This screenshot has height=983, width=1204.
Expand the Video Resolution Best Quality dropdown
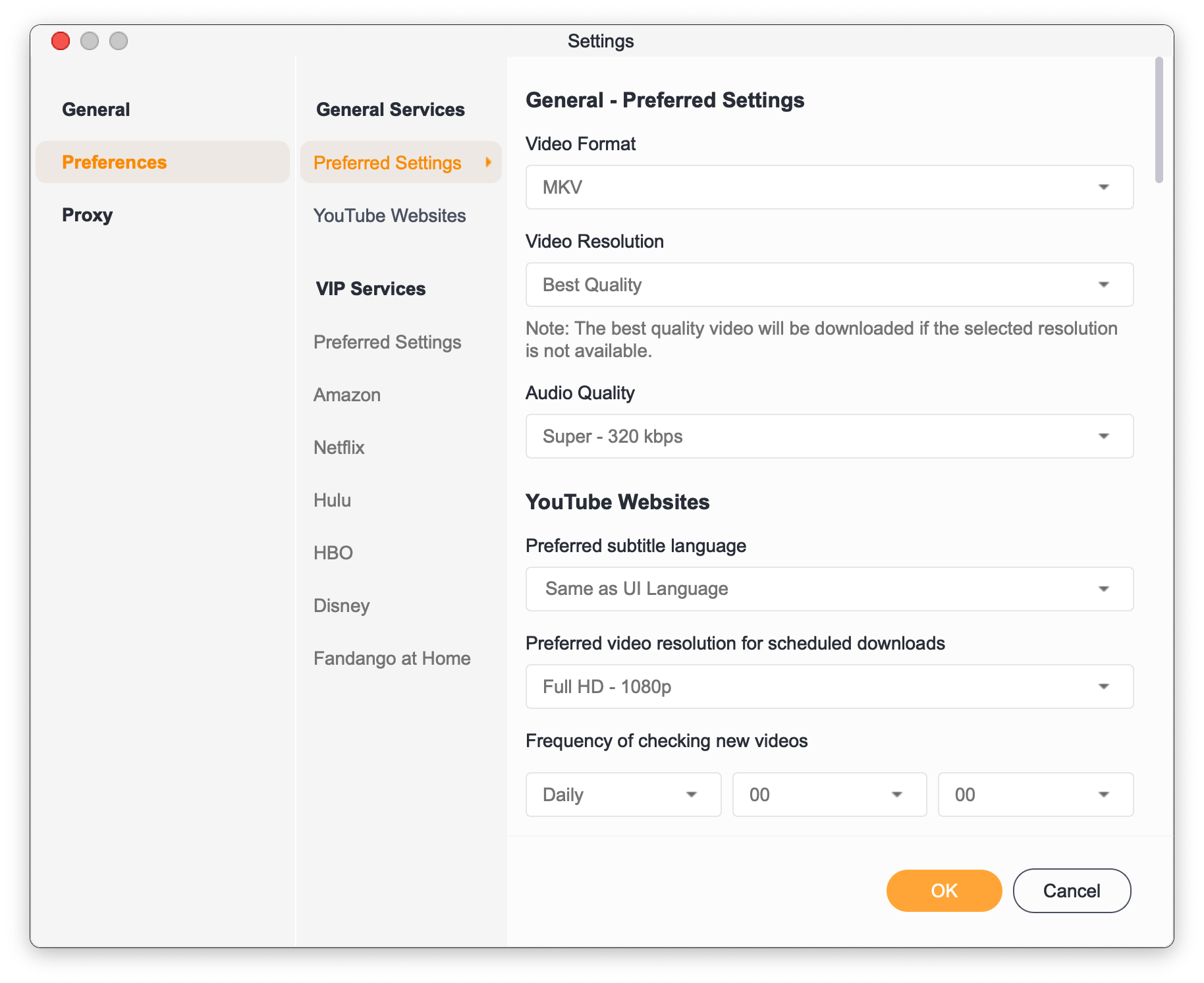829,285
